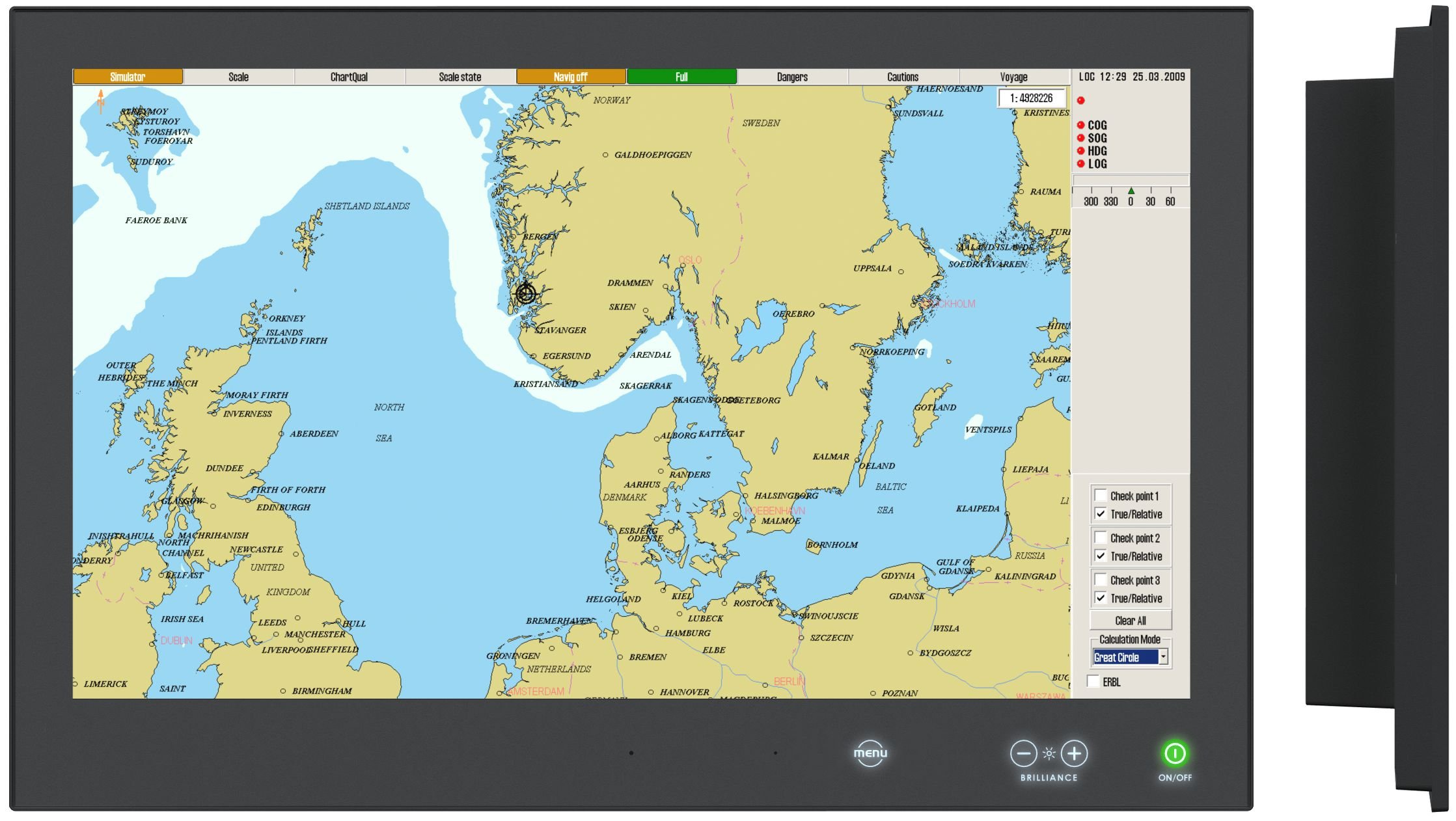Click the north arrow indicator on the chart

click(101, 101)
